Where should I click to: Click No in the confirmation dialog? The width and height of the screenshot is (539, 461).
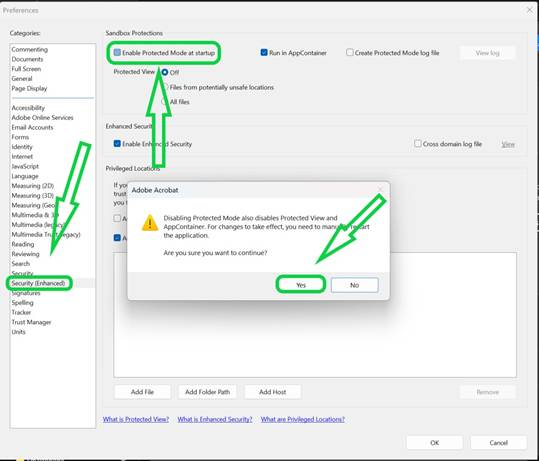point(354,285)
